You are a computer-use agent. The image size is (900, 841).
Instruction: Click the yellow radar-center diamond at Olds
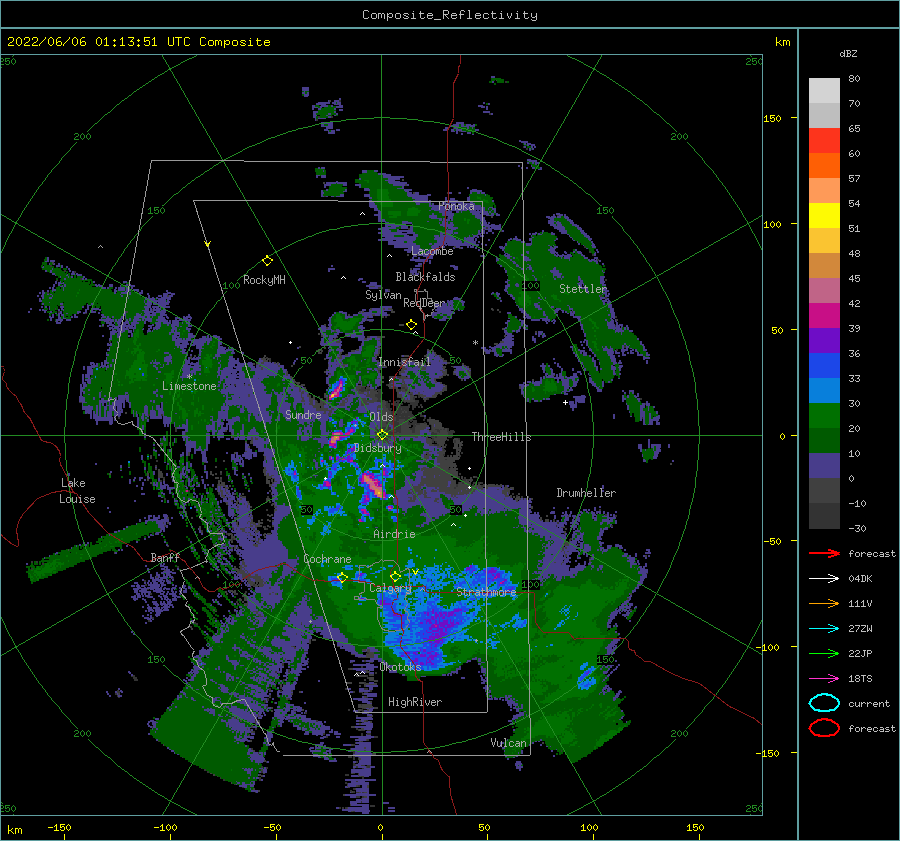(382, 435)
